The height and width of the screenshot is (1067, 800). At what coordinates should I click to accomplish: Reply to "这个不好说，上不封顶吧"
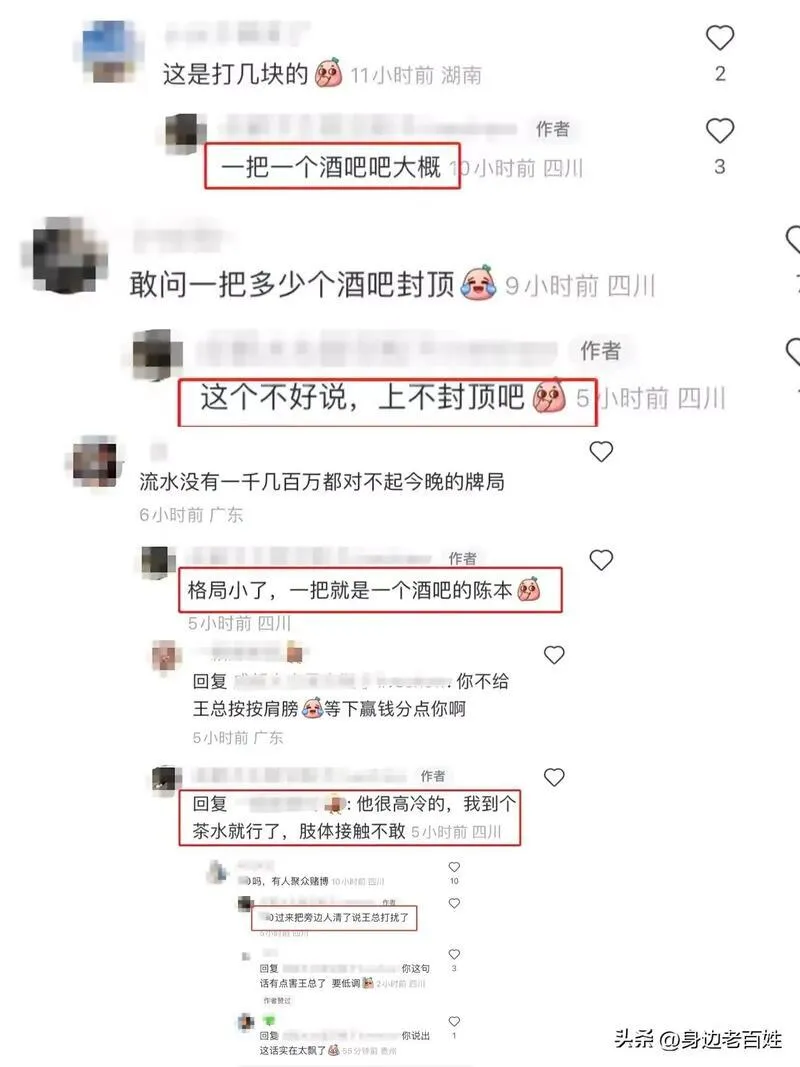pyautogui.click(x=362, y=397)
